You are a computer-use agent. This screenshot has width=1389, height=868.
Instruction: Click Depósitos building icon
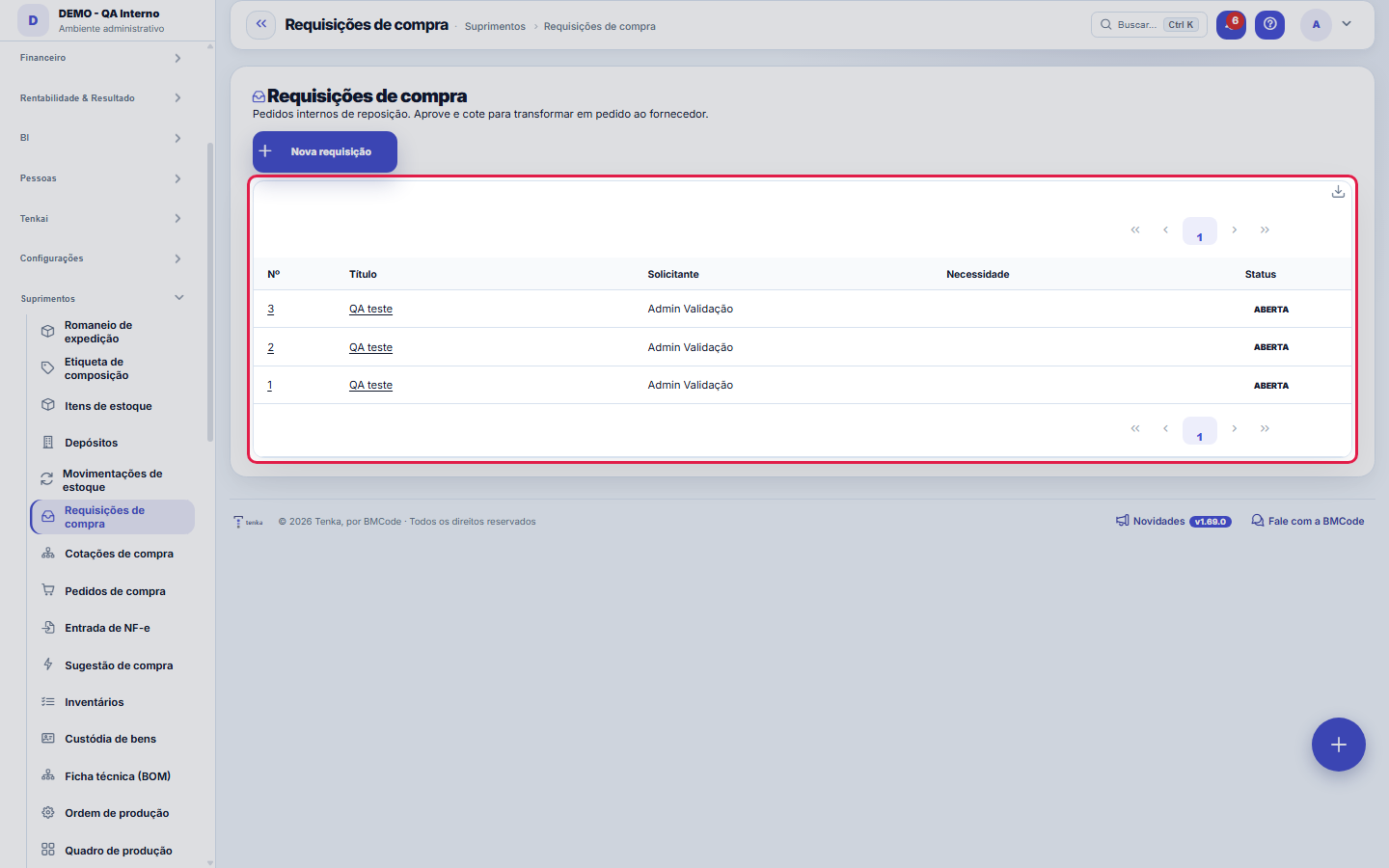pyautogui.click(x=47, y=443)
